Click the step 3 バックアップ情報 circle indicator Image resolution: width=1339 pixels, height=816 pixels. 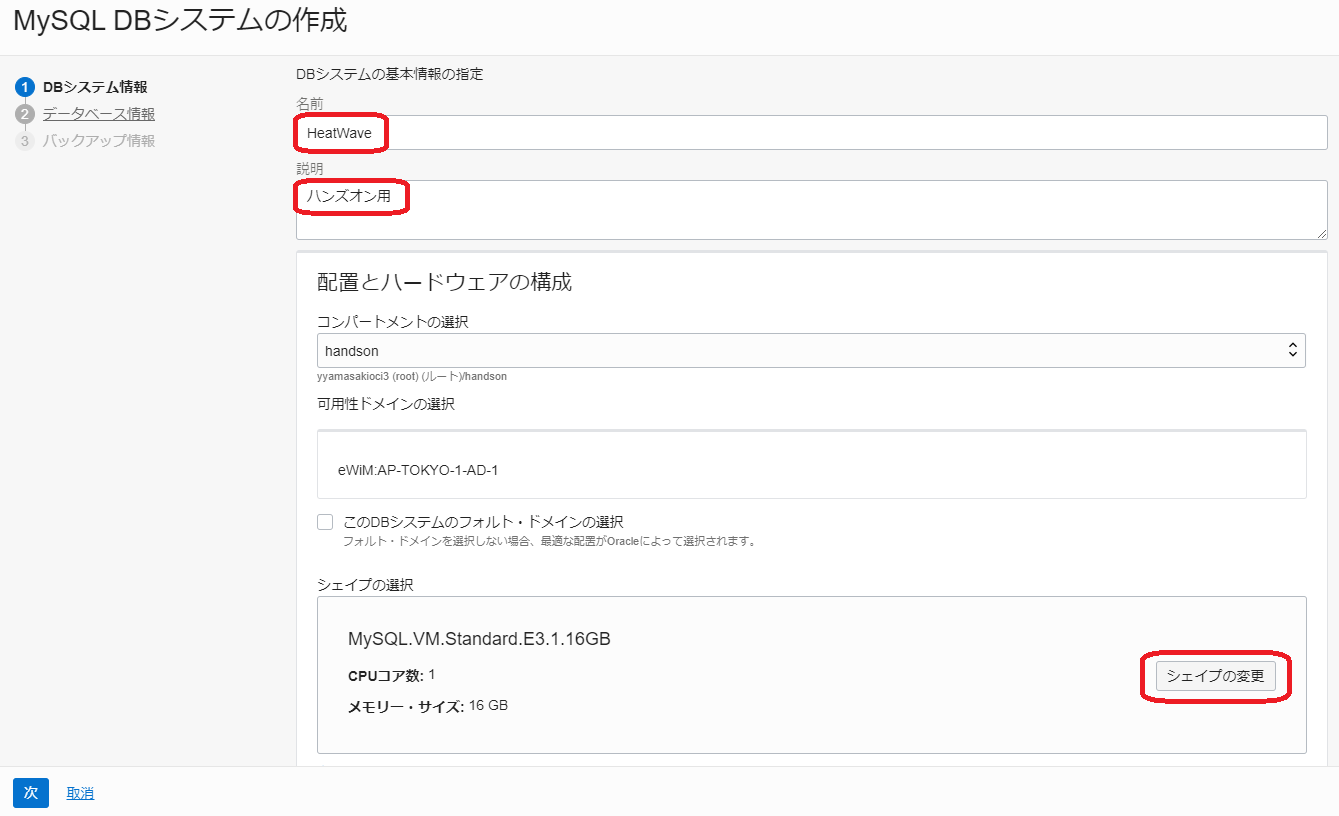click(x=26, y=140)
